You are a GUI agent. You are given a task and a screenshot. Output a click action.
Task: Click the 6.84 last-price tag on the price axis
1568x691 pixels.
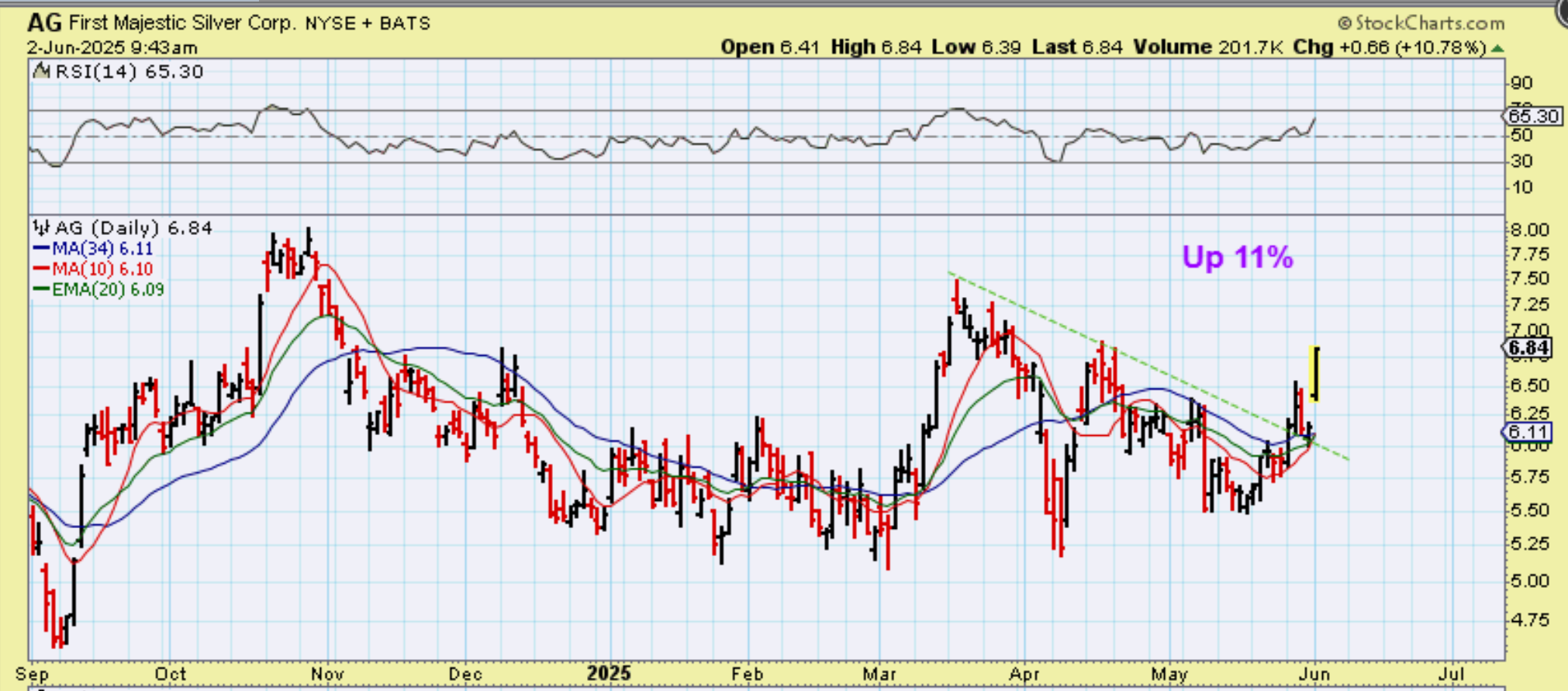(1528, 348)
